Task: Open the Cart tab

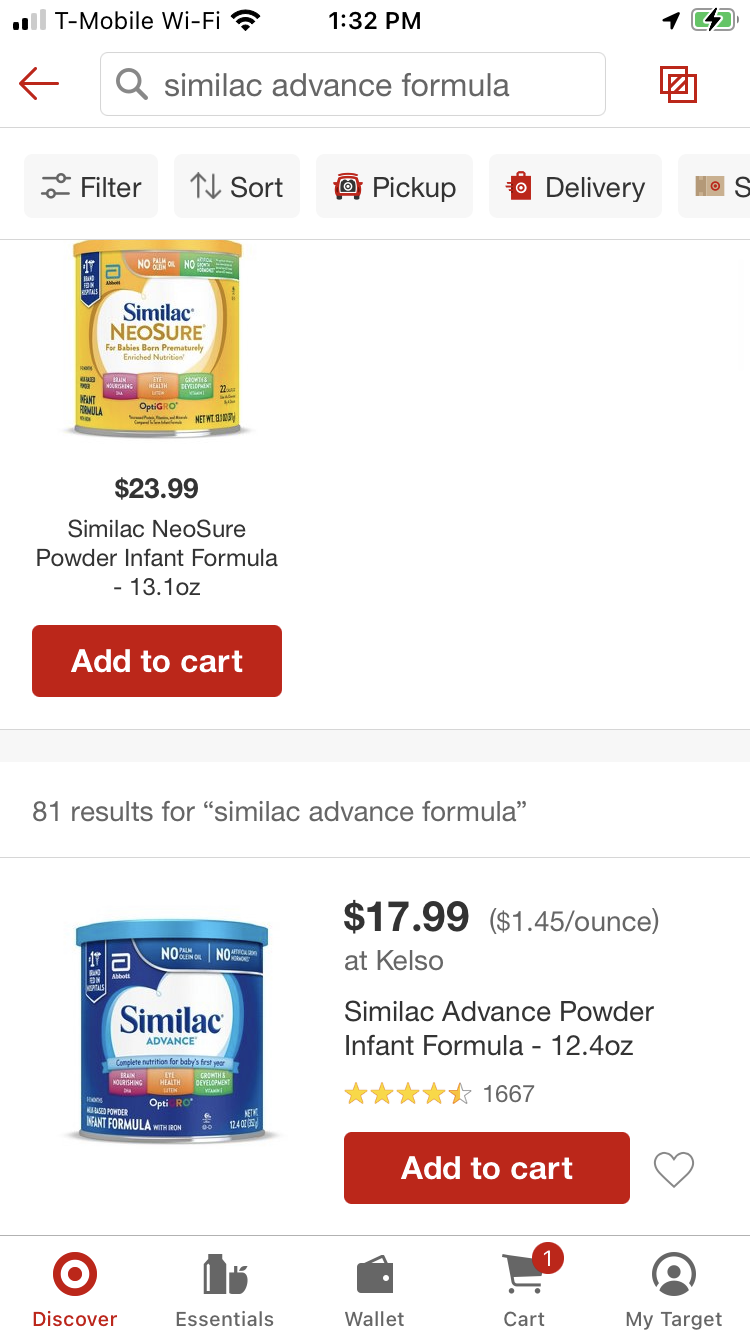Action: pos(524,1288)
